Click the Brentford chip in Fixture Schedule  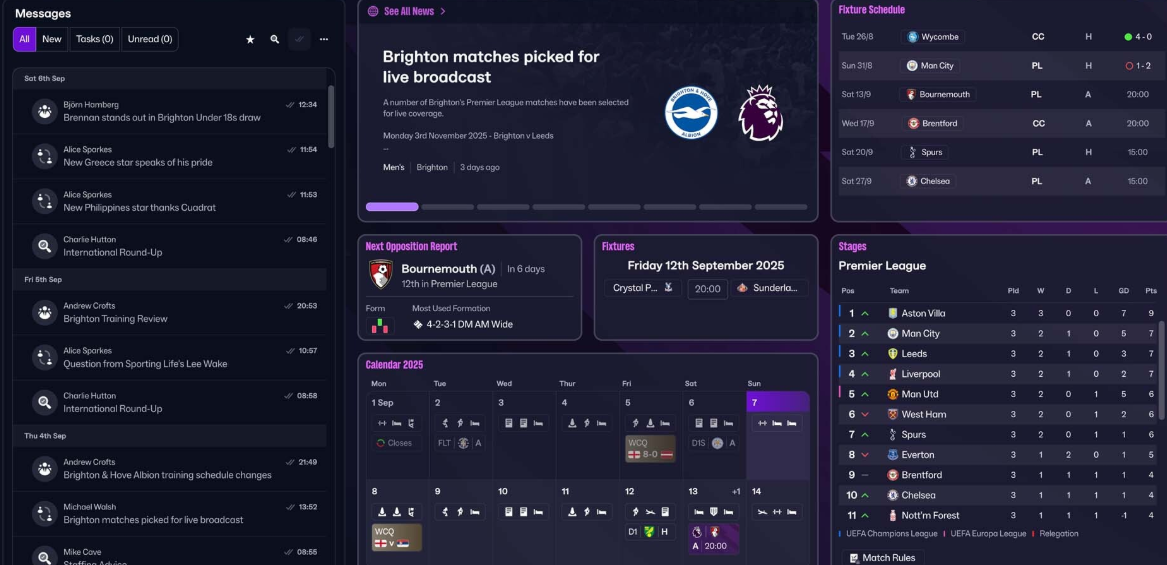coord(932,123)
